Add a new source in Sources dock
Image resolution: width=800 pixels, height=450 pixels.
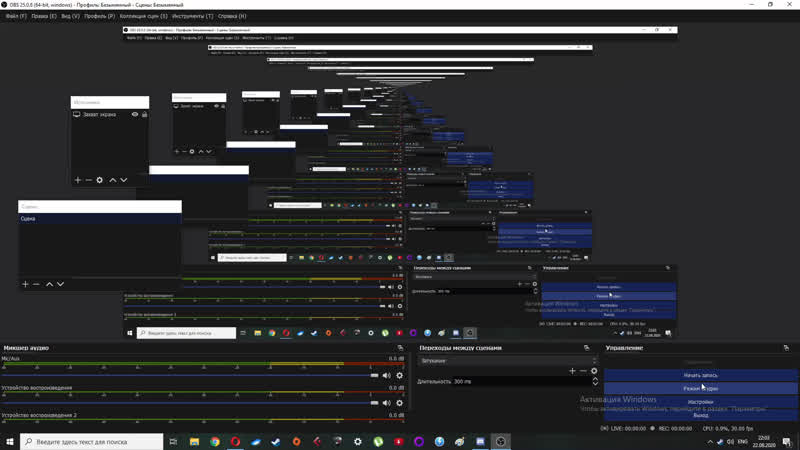(78, 180)
